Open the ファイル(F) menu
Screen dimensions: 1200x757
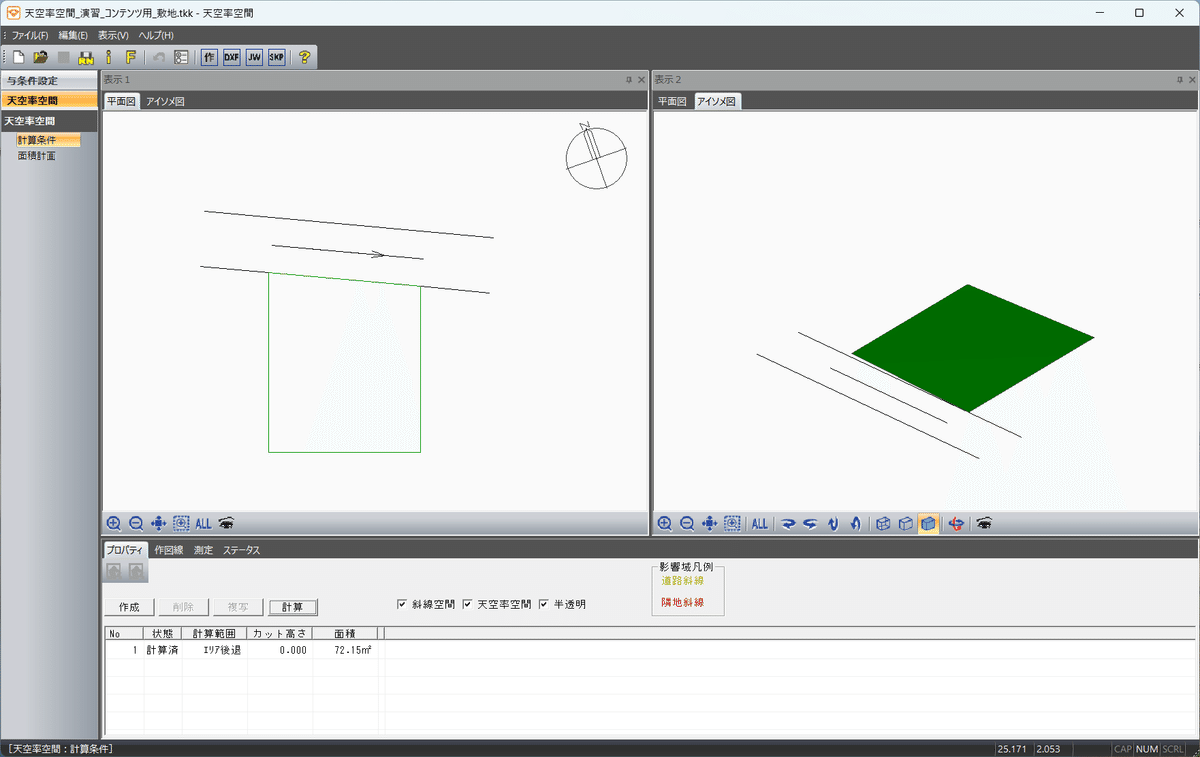(30, 35)
